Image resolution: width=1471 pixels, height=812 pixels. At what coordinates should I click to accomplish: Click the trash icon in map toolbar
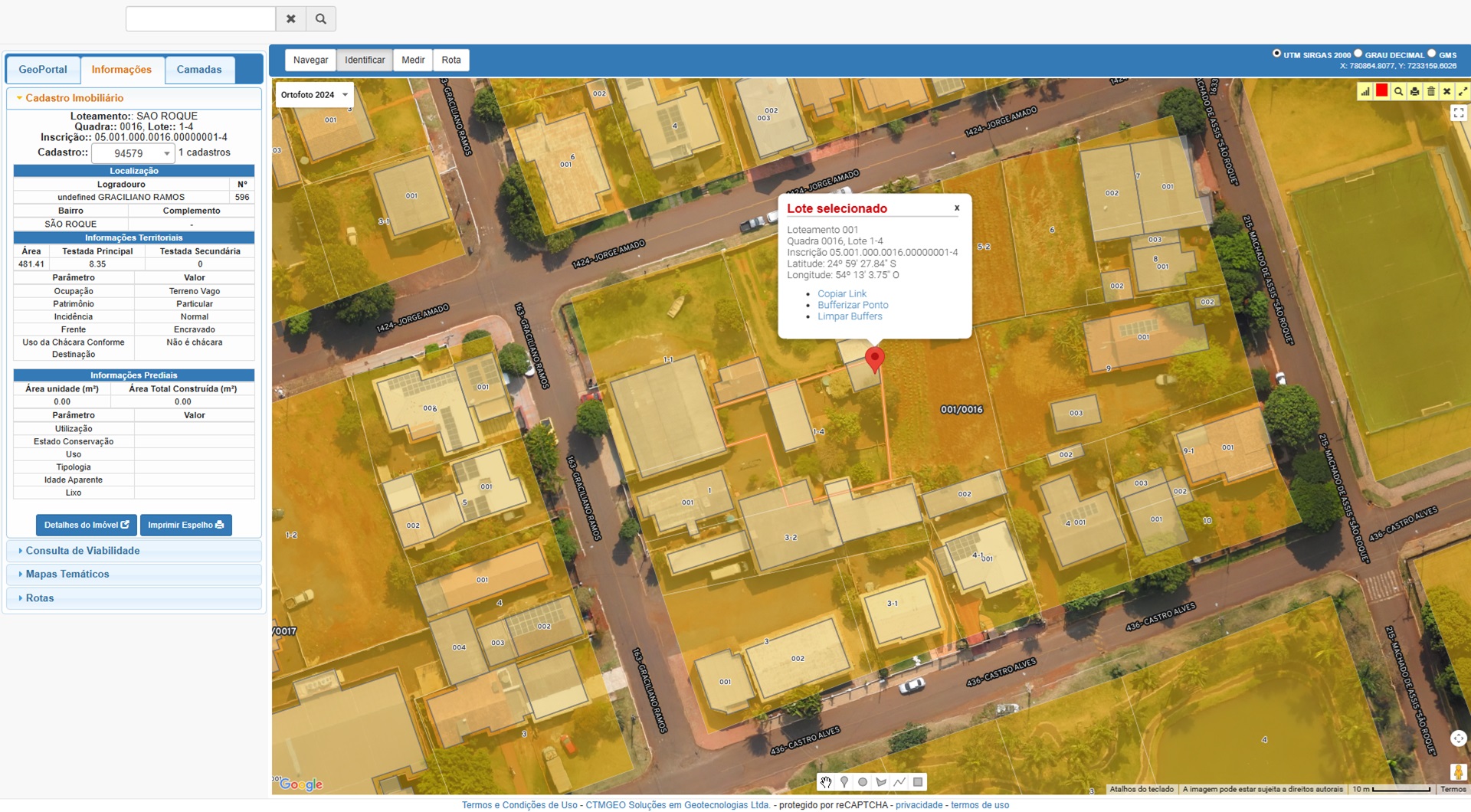click(x=1430, y=92)
